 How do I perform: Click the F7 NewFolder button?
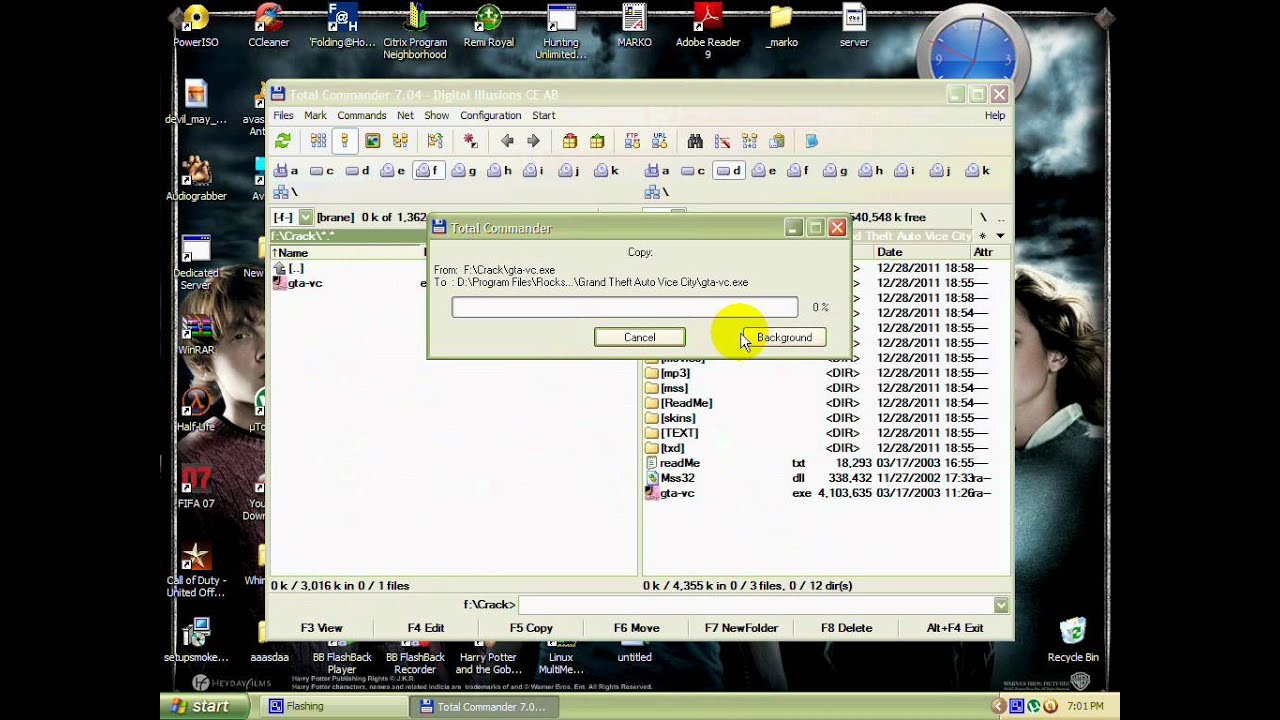click(741, 628)
